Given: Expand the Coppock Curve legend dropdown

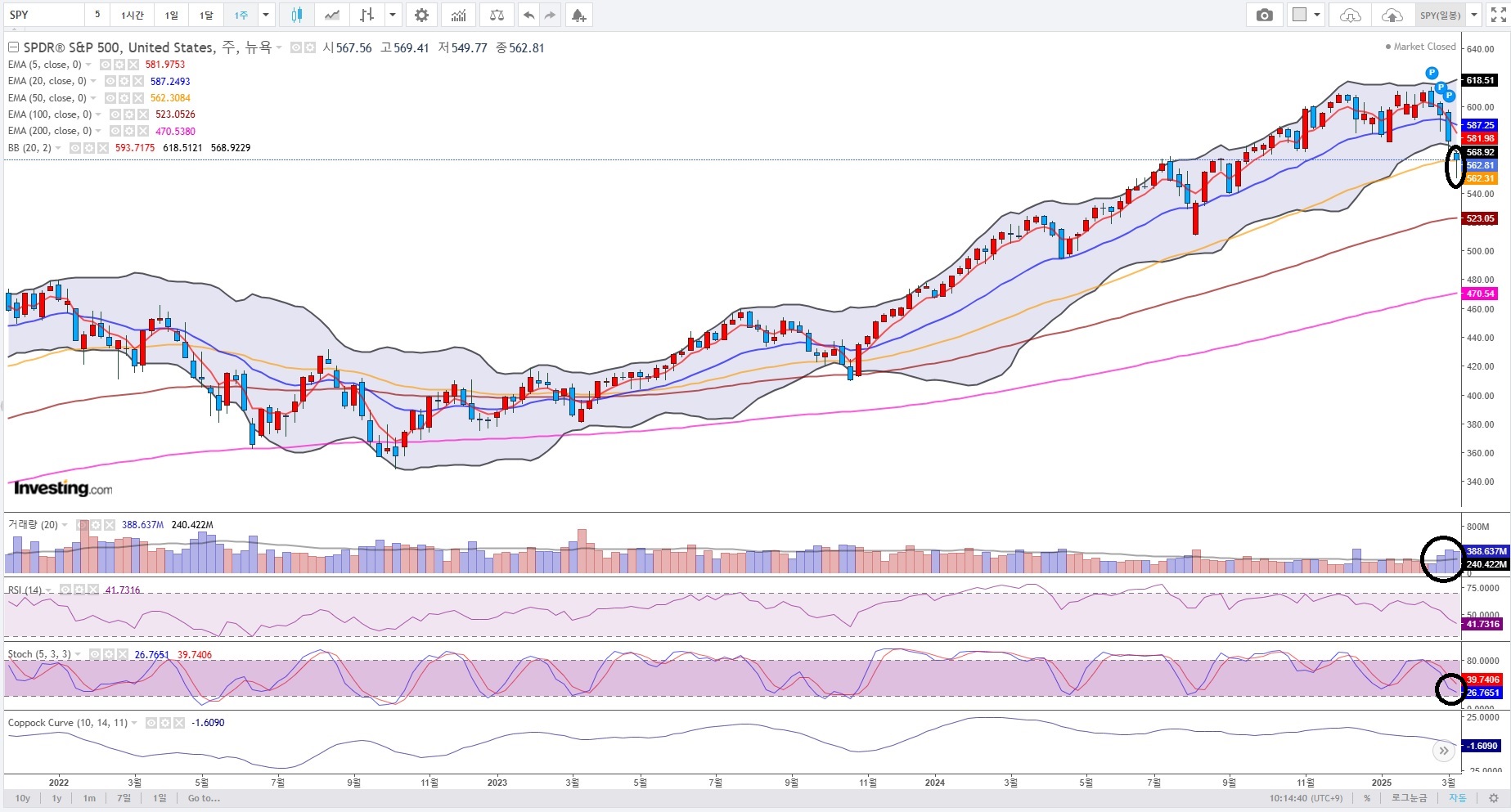Looking at the screenshot, I should [136, 723].
